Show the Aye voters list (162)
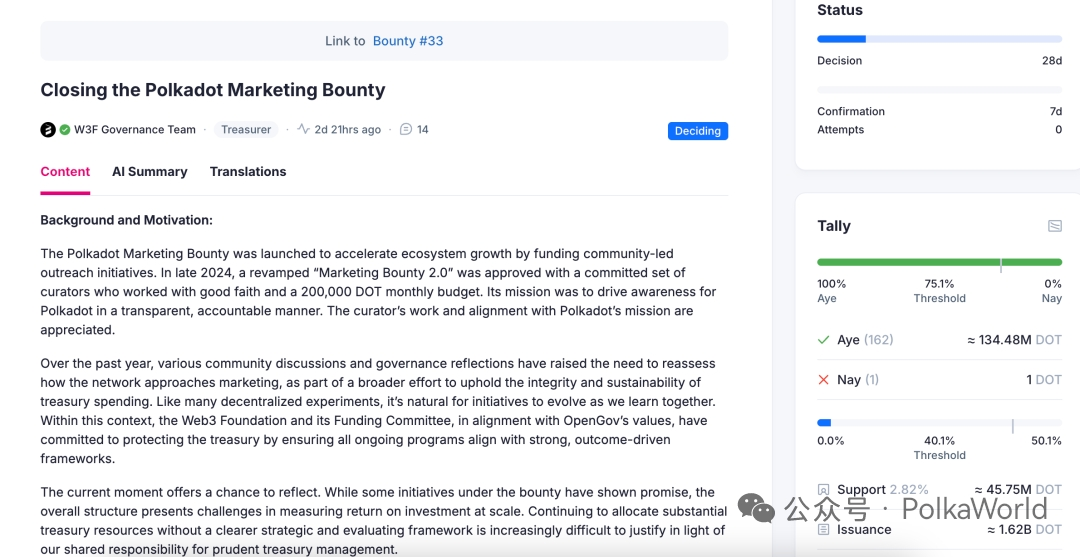The width and height of the screenshot is (1080, 557). pyautogui.click(x=878, y=340)
